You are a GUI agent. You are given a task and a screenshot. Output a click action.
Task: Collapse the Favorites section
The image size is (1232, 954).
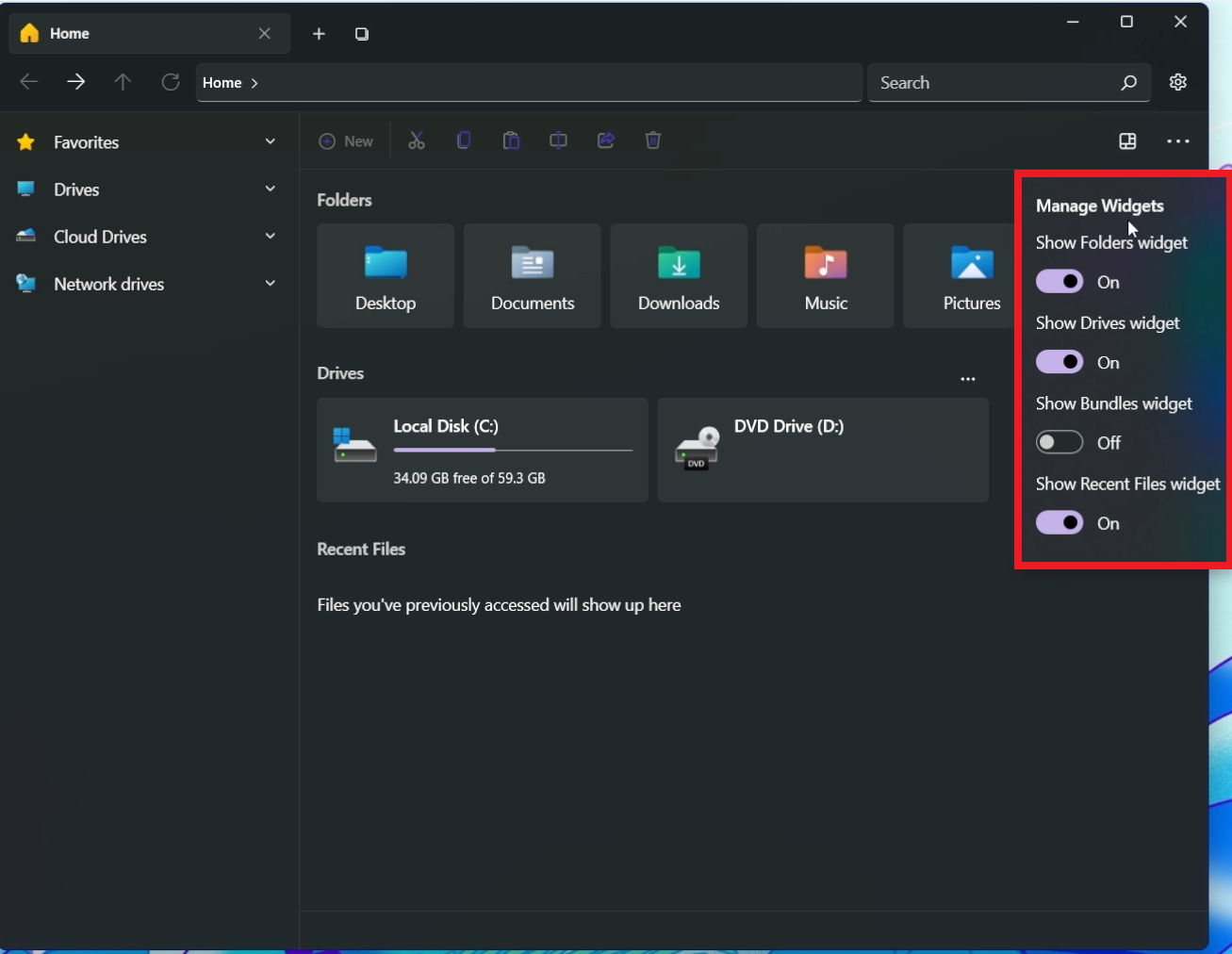tap(271, 141)
